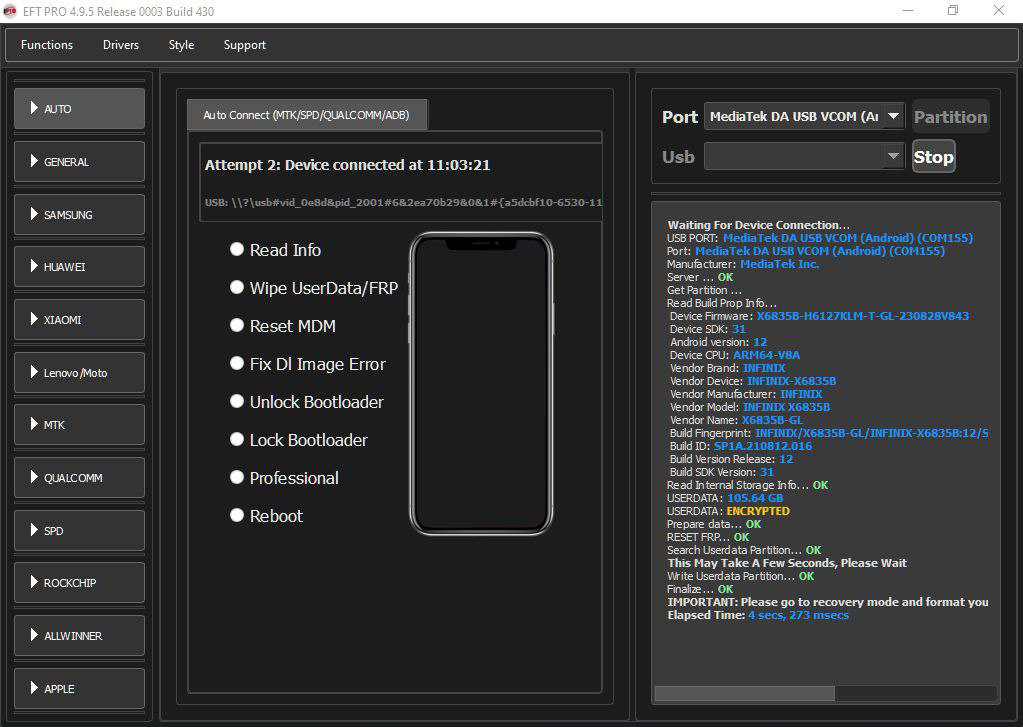This screenshot has width=1023, height=727.
Task: Expand the XIAOMI sidebar arrow
Action: (x=34, y=318)
